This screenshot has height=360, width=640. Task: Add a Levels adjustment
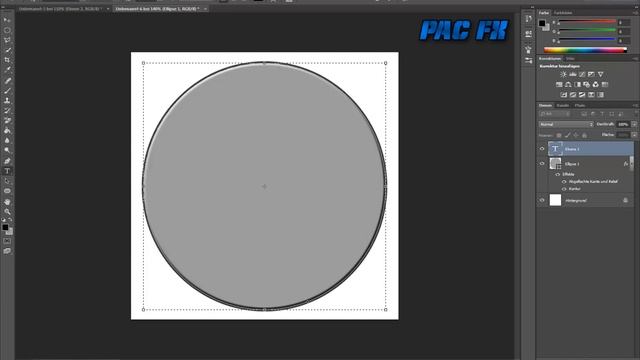coord(573,74)
